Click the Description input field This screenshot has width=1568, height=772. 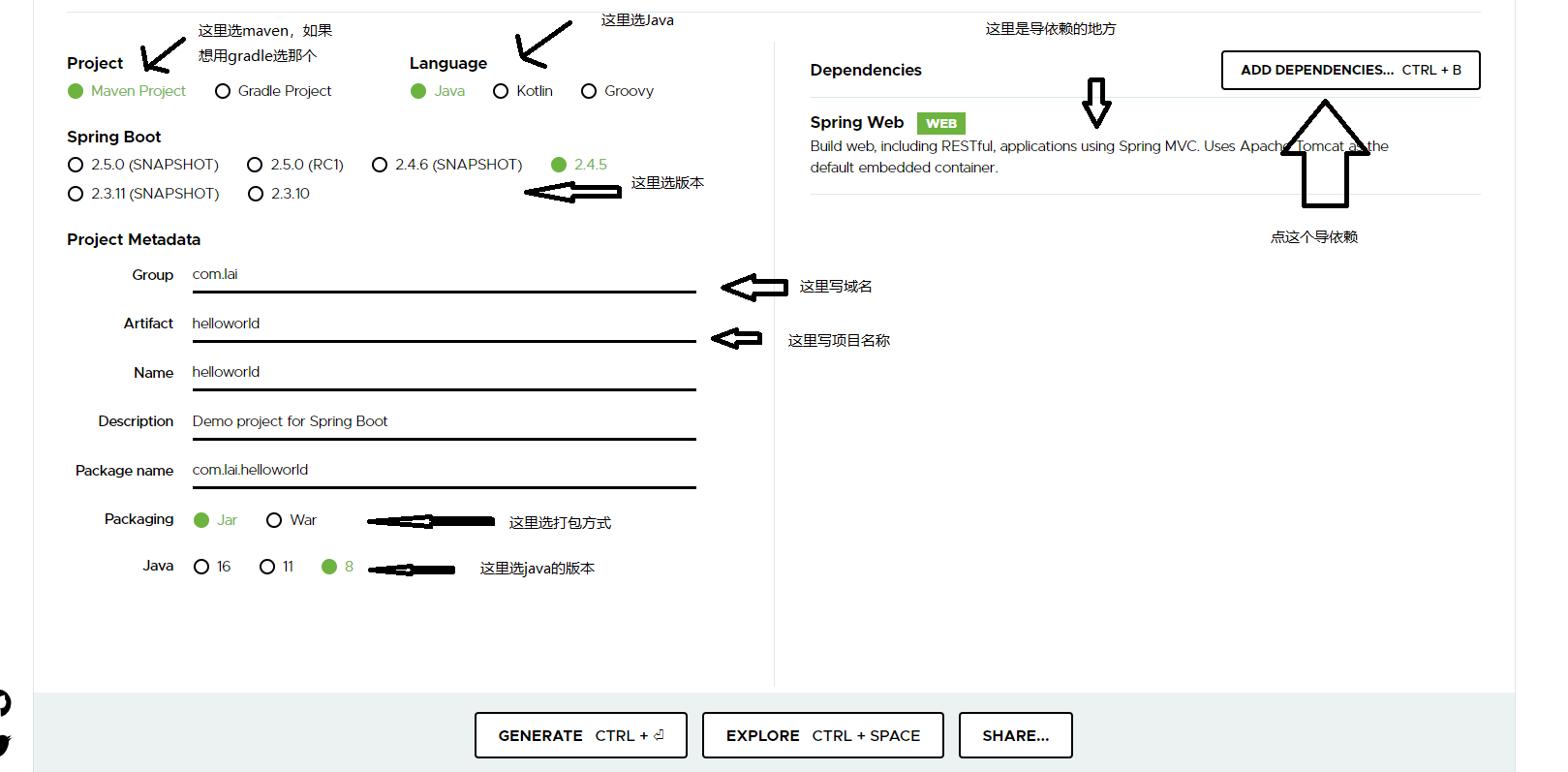[x=444, y=421]
